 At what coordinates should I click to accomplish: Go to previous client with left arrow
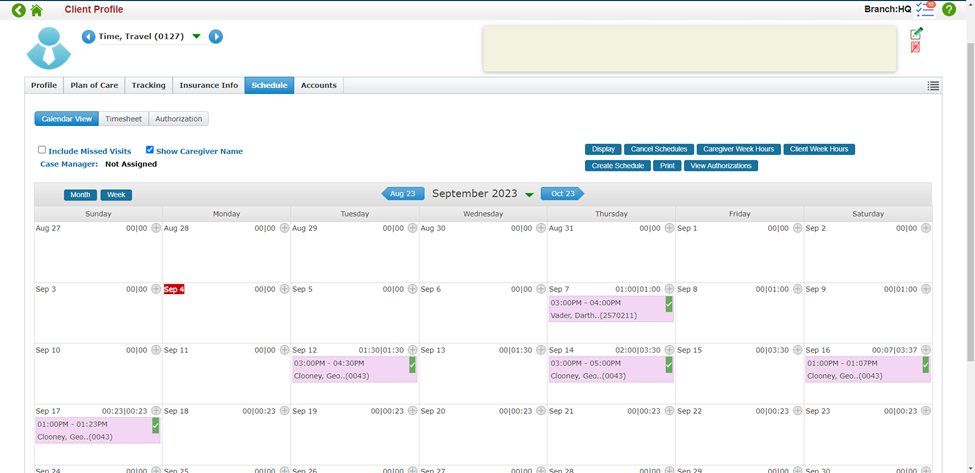click(x=88, y=37)
